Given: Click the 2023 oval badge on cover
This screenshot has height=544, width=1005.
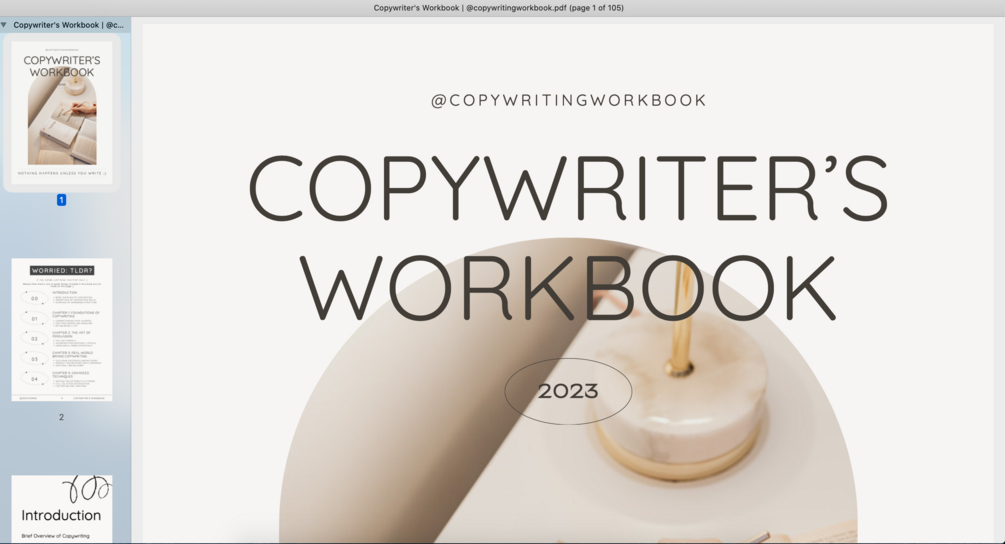Looking at the screenshot, I should [569, 391].
